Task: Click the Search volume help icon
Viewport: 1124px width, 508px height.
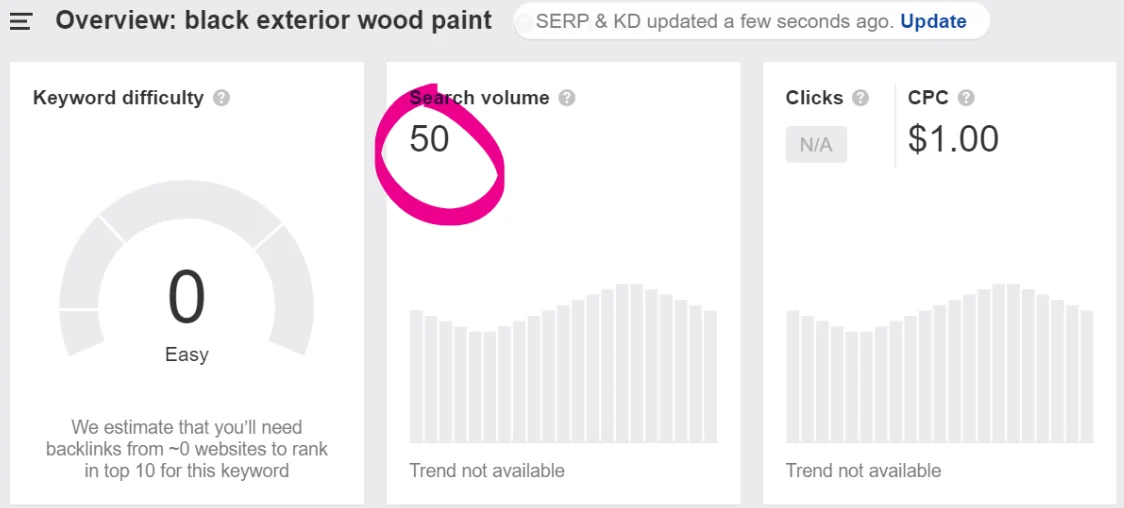Action: click(x=567, y=98)
